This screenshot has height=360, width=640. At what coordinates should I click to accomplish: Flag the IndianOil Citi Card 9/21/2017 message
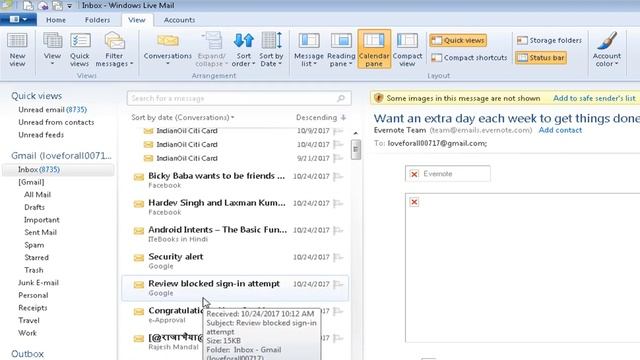pyautogui.click(x=338, y=158)
